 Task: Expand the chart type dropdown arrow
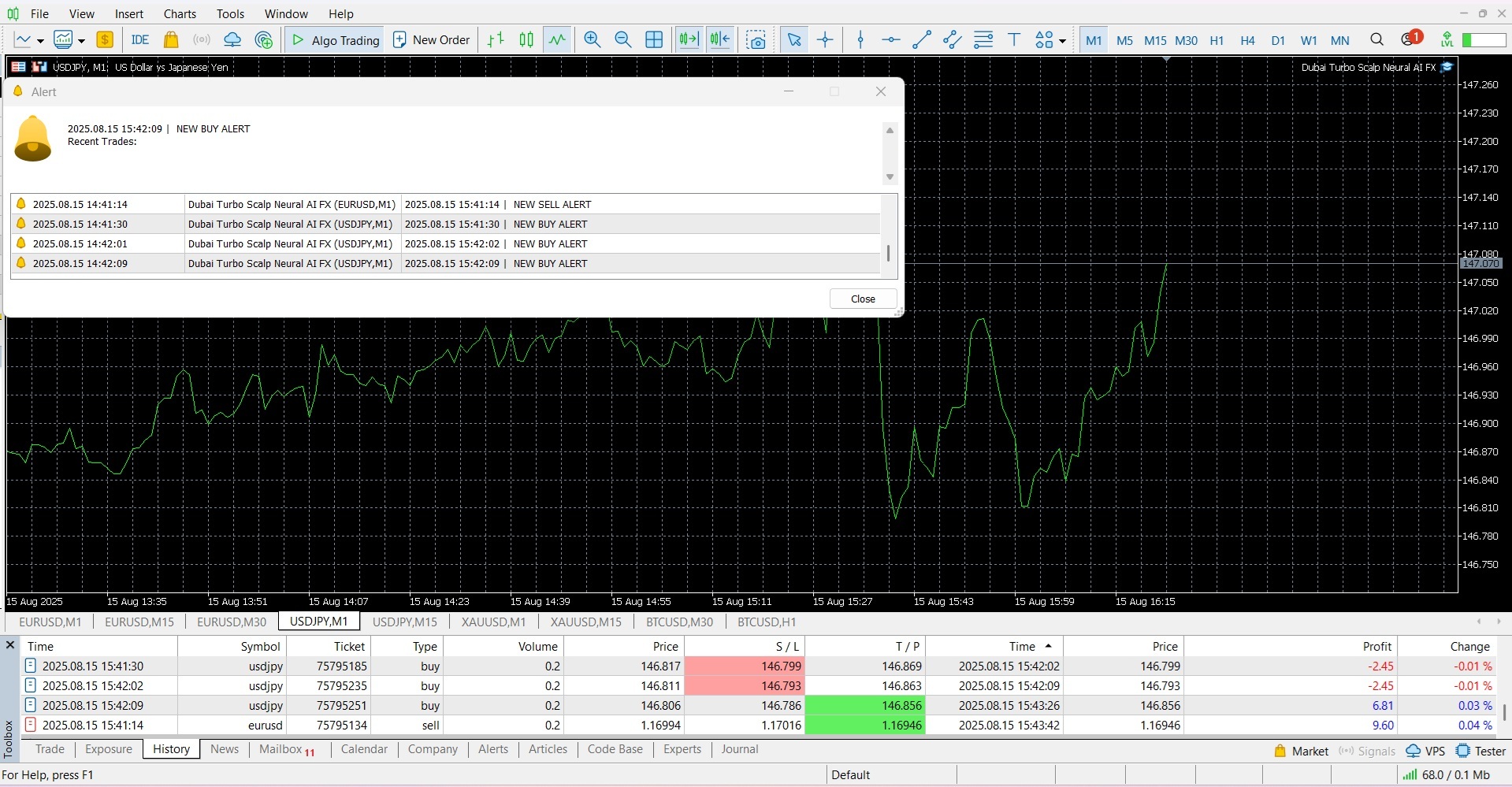coord(40,41)
